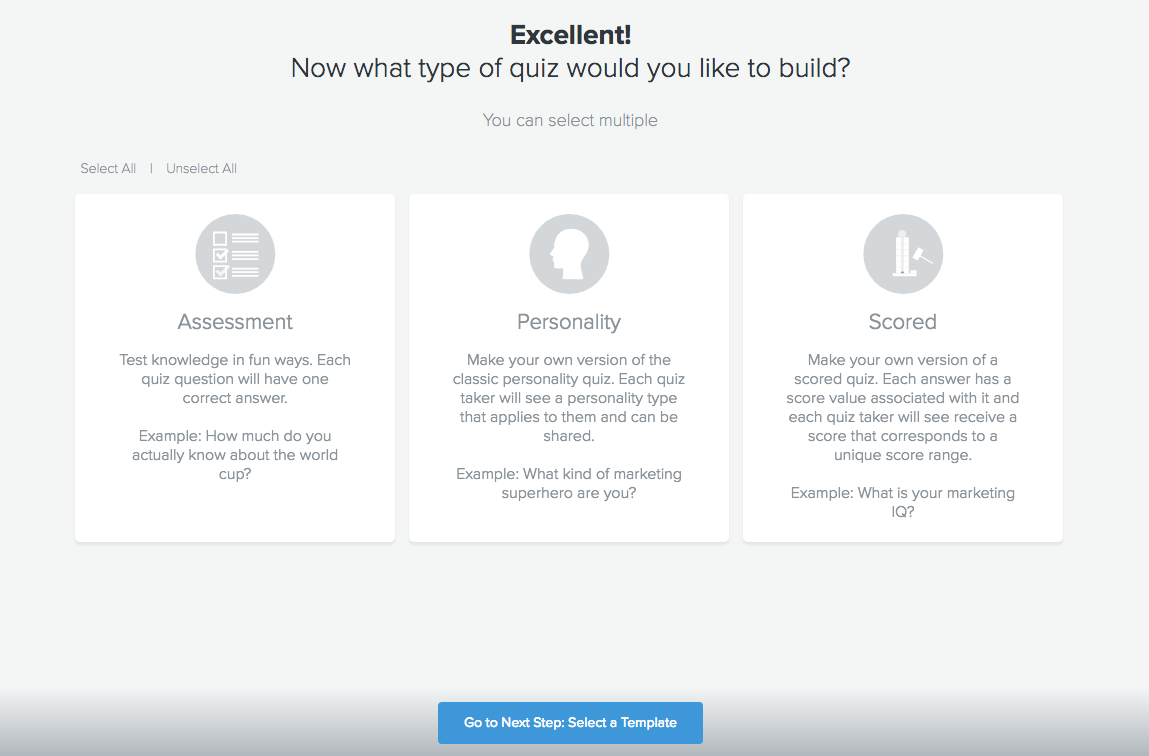Click the marketing superhero example text

[569, 483]
